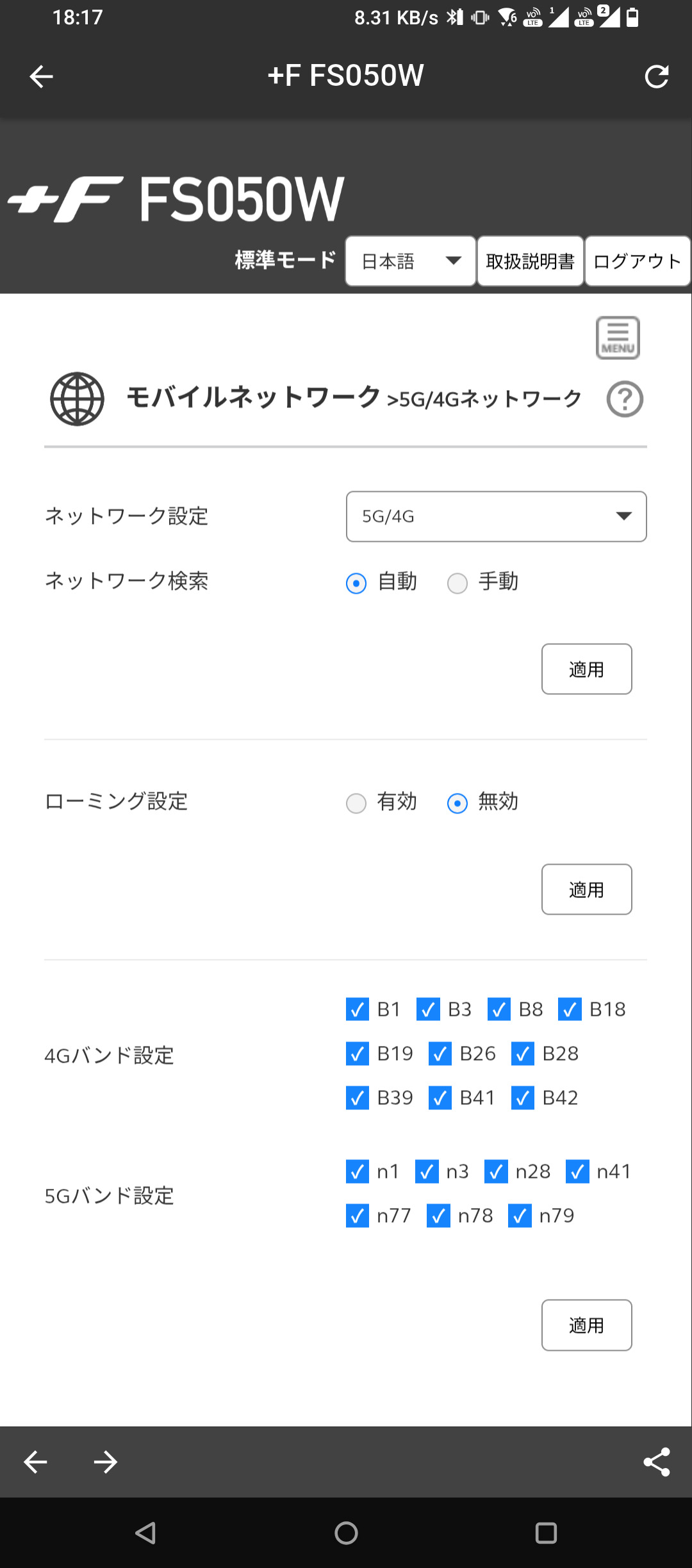Open Android recent apps square button
The height and width of the screenshot is (1568, 692).
click(546, 1533)
